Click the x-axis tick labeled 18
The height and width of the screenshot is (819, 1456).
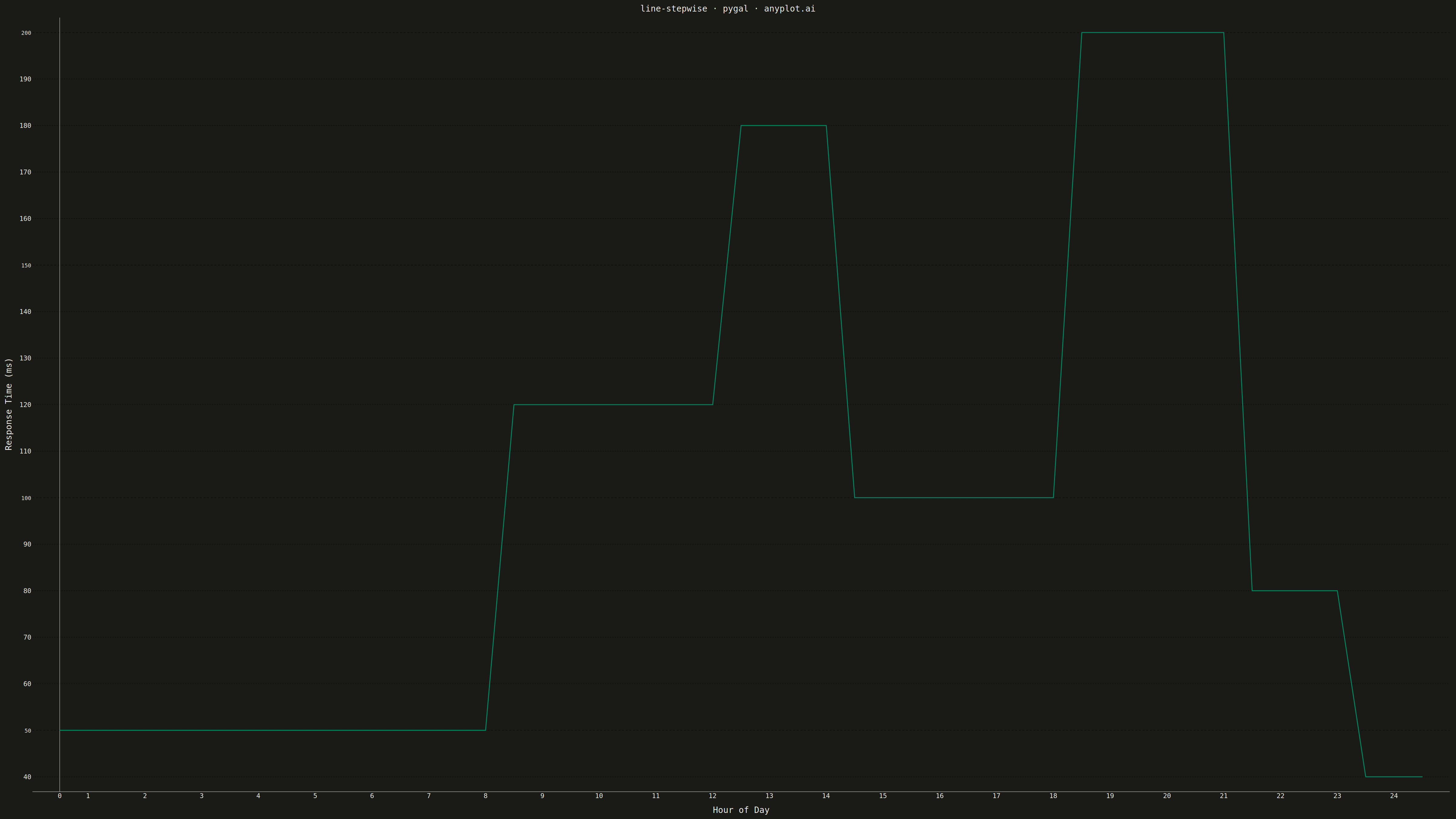(1053, 796)
